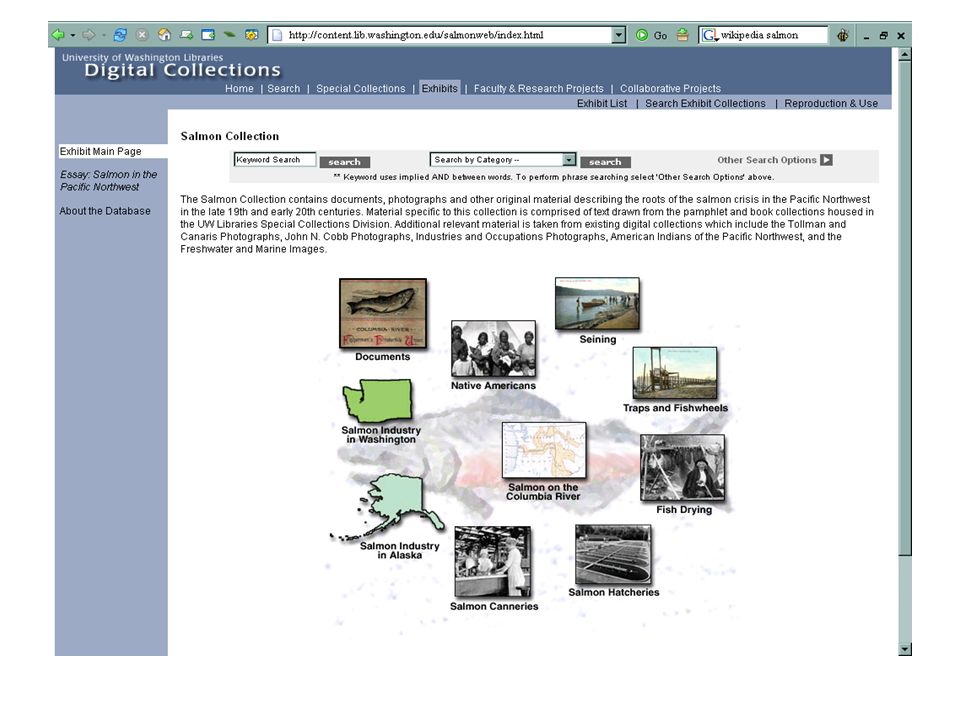960x720 pixels.
Task: Open the Search navigation link
Action: tap(283, 88)
